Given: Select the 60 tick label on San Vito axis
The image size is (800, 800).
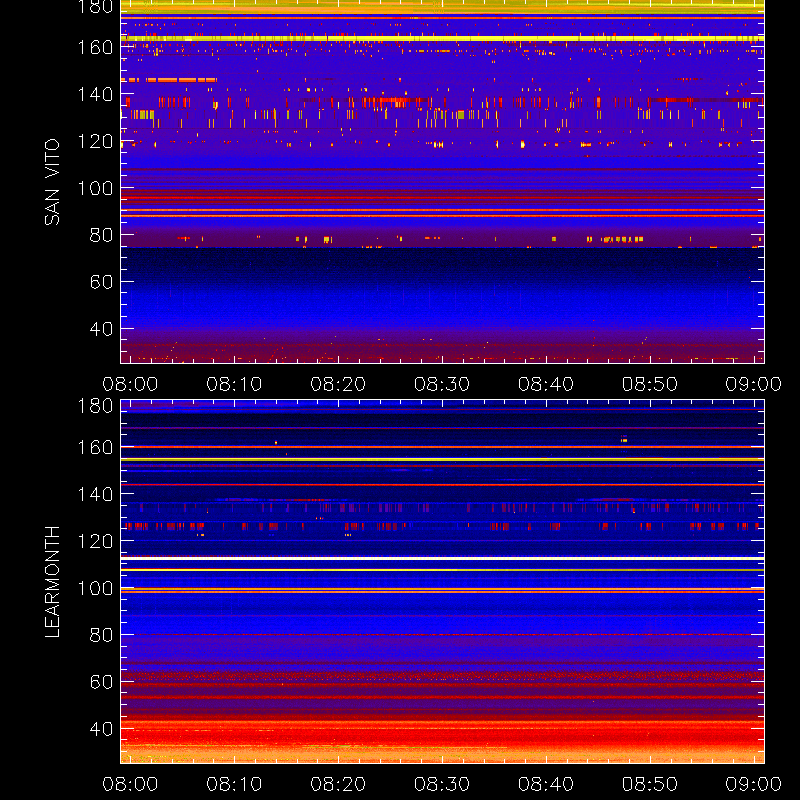Looking at the screenshot, I should (101, 282).
